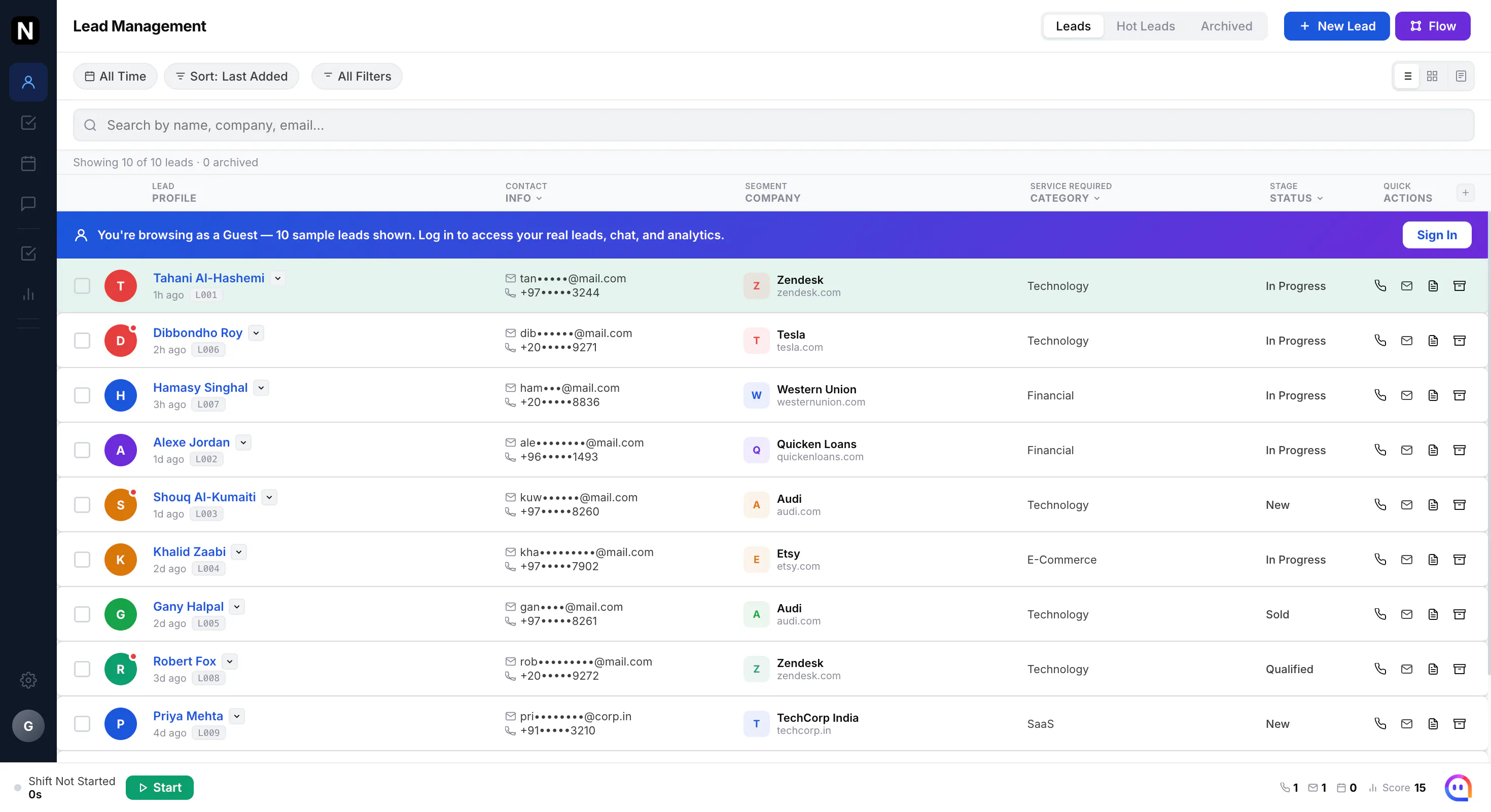The image size is (1491, 812).
Task: Email Dibbondho Roy via envelope icon
Action: click(1406, 341)
